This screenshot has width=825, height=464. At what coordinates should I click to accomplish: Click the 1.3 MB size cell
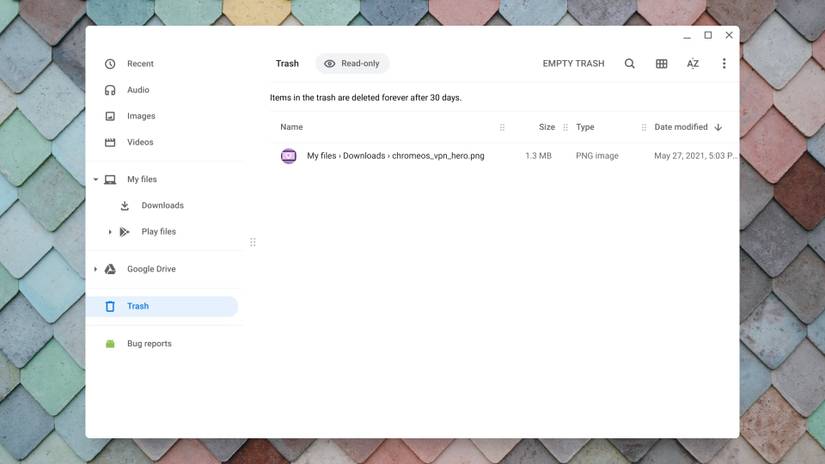coord(538,156)
